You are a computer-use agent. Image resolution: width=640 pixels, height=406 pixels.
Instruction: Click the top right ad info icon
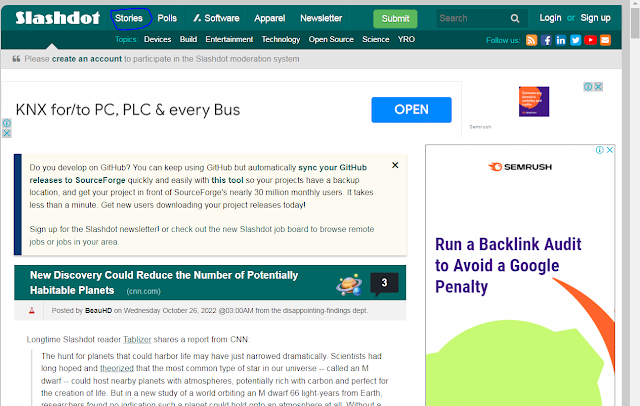point(588,87)
